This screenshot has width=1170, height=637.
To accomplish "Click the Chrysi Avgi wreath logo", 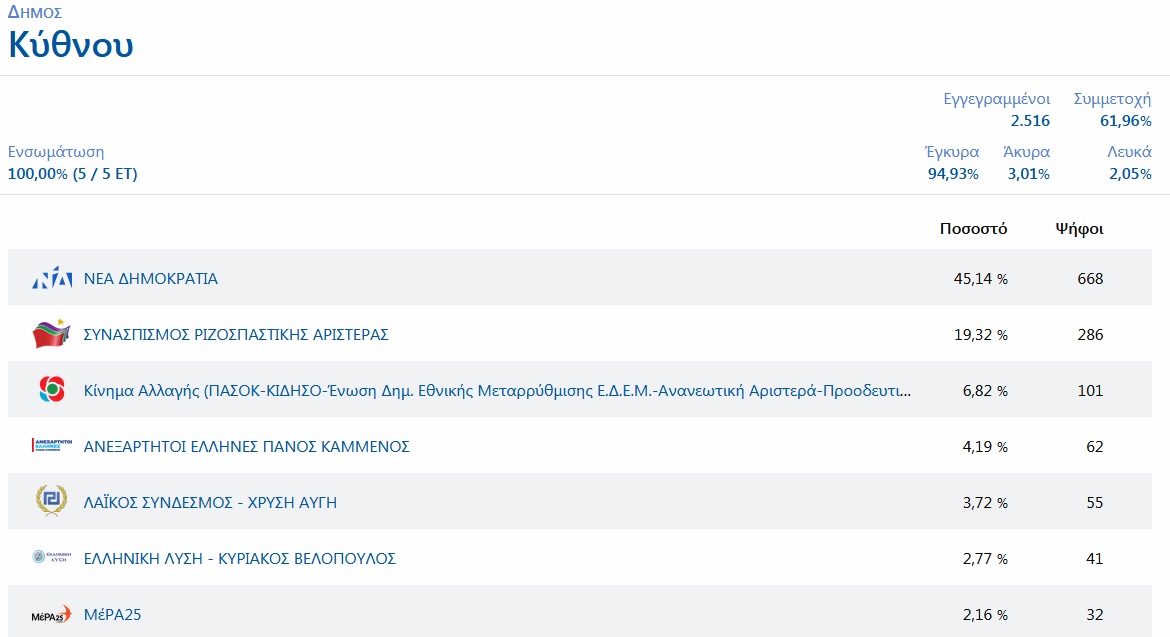I will (52, 502).
